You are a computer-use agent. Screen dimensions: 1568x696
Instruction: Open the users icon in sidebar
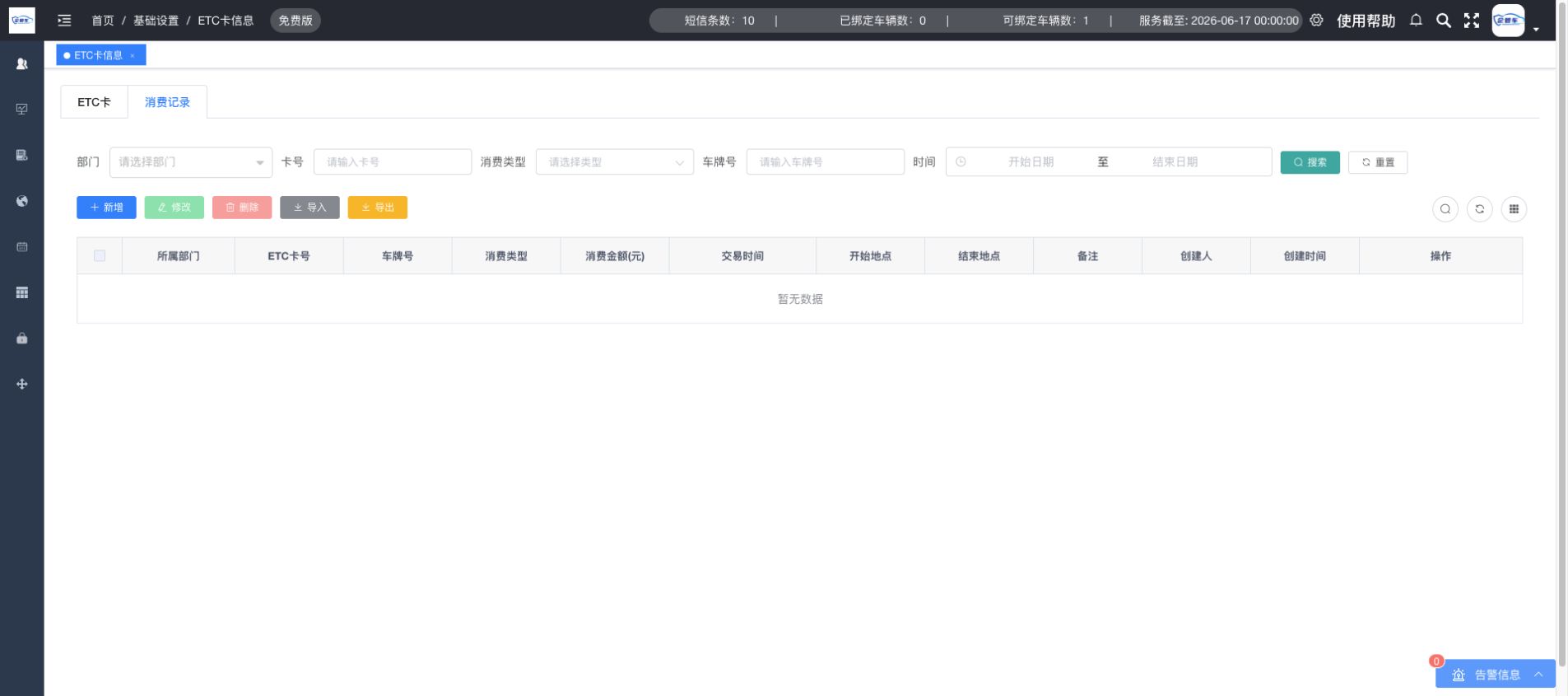(22, 63)
